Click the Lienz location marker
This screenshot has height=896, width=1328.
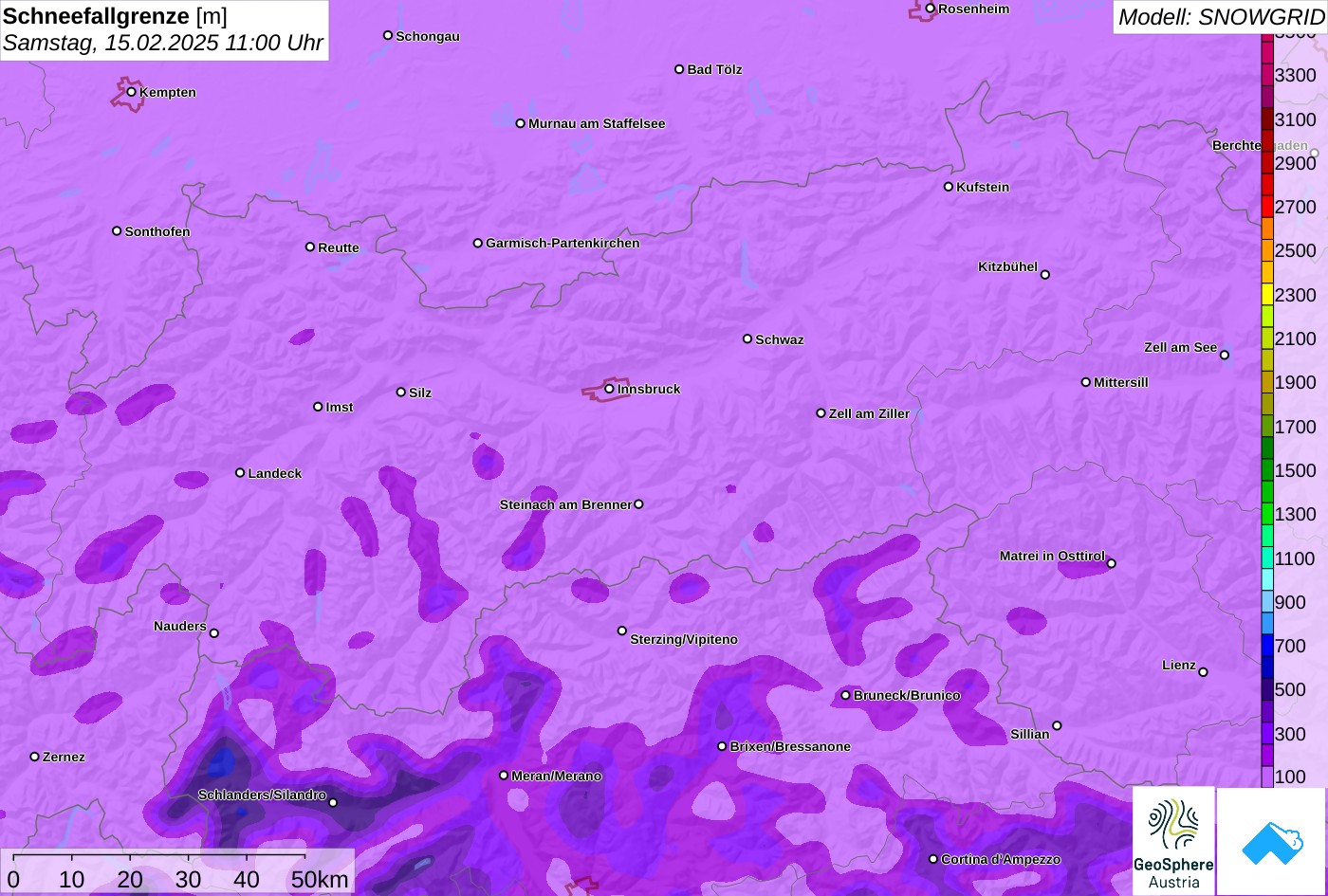(x=1203, y=672)
